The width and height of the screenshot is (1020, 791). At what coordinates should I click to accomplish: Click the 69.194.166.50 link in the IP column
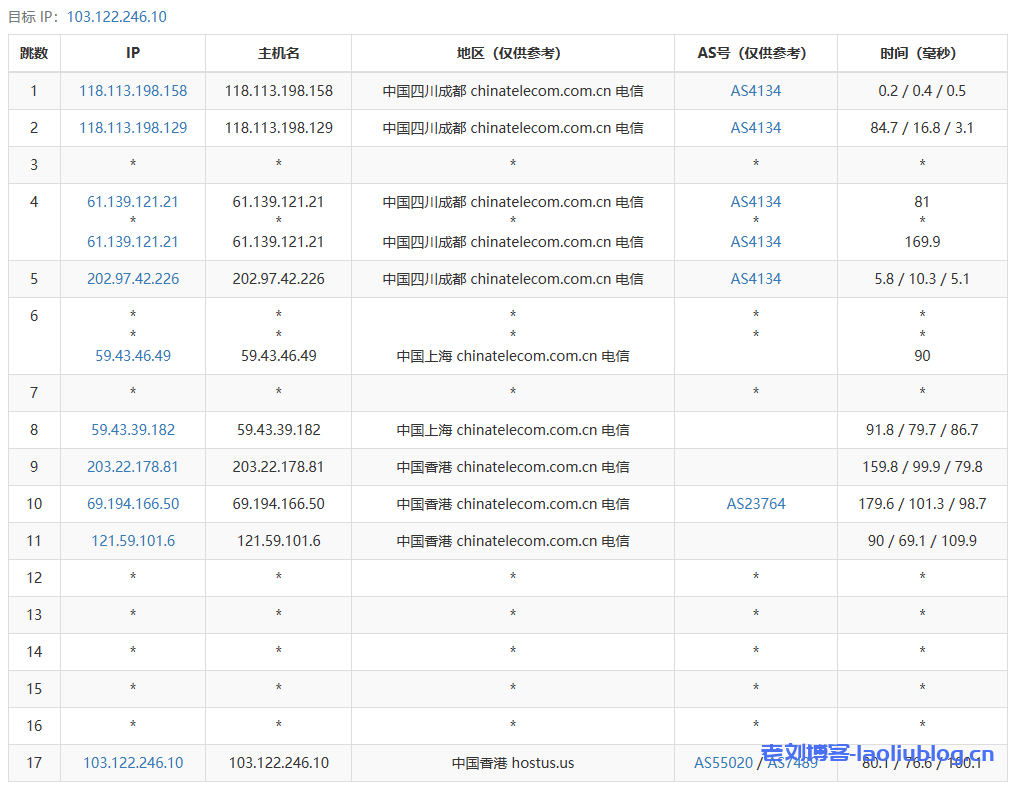(x=133, y=504)
